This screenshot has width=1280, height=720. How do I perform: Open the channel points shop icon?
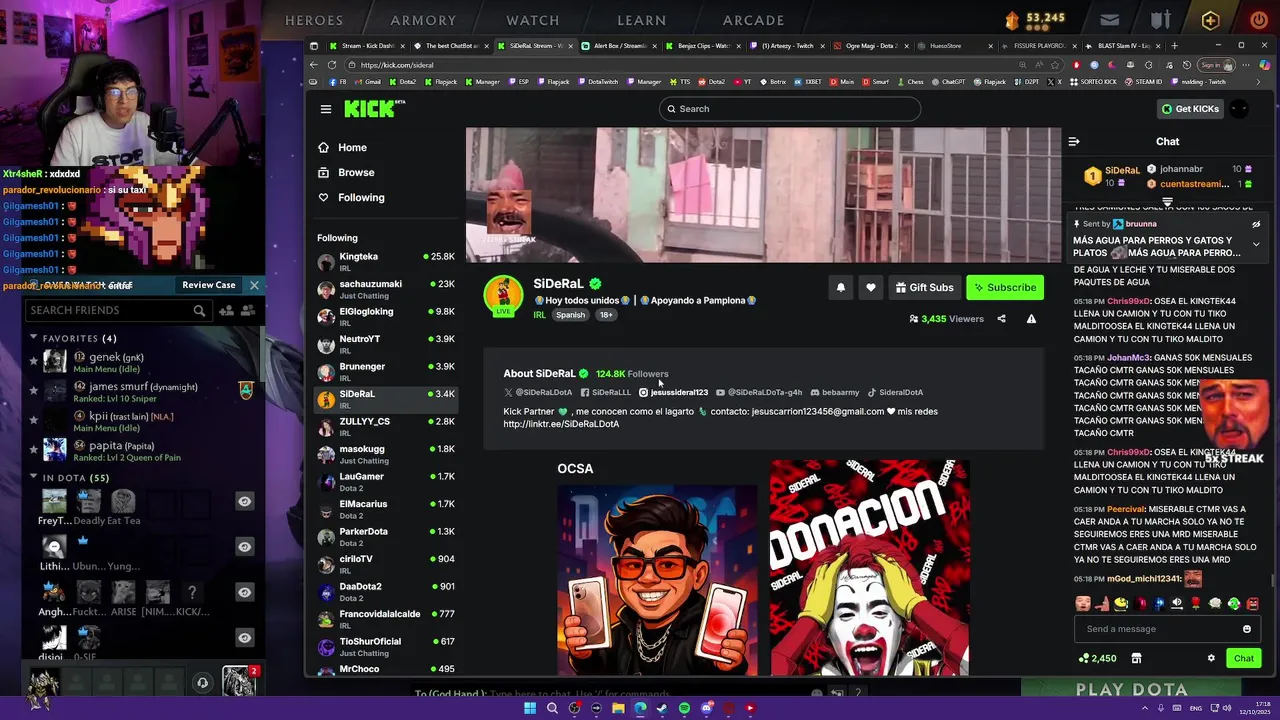click(1136, 658)
